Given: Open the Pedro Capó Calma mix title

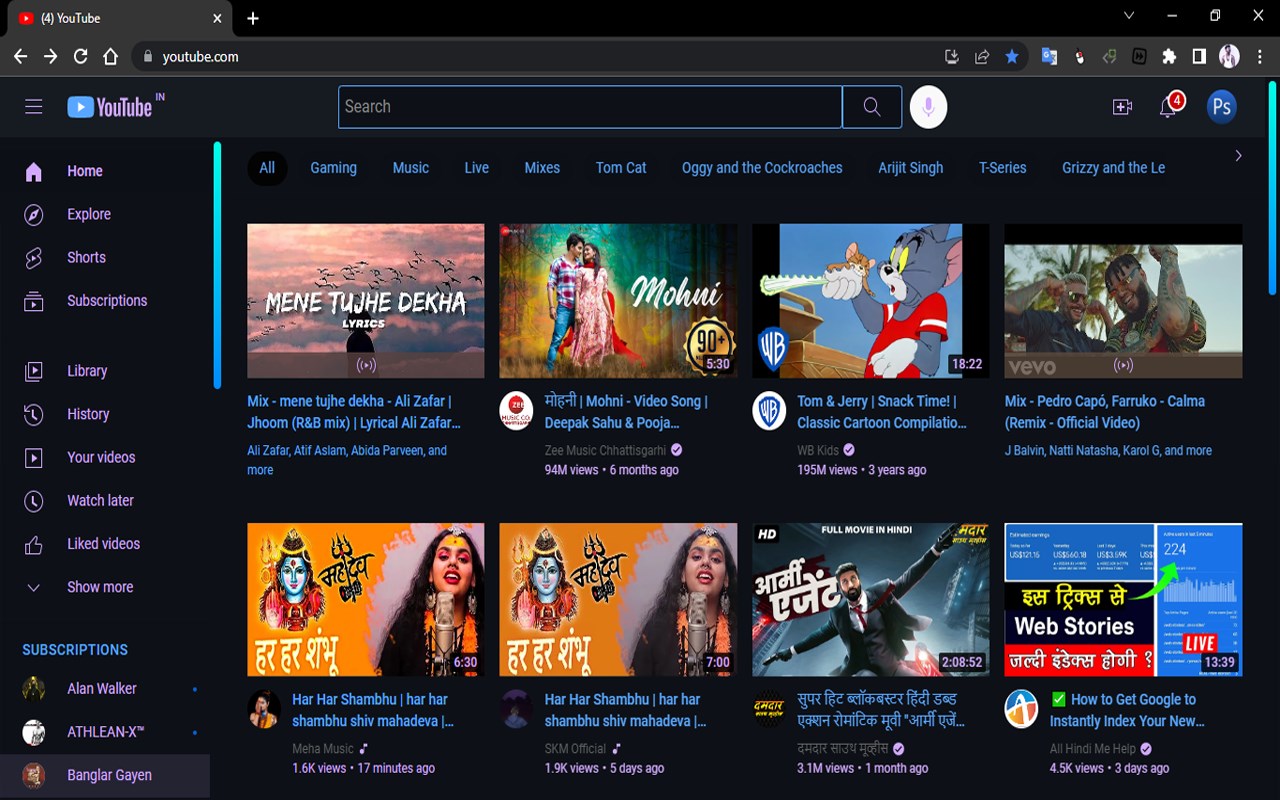Looking at the screenshot, I should click(x=1105, y=412).
